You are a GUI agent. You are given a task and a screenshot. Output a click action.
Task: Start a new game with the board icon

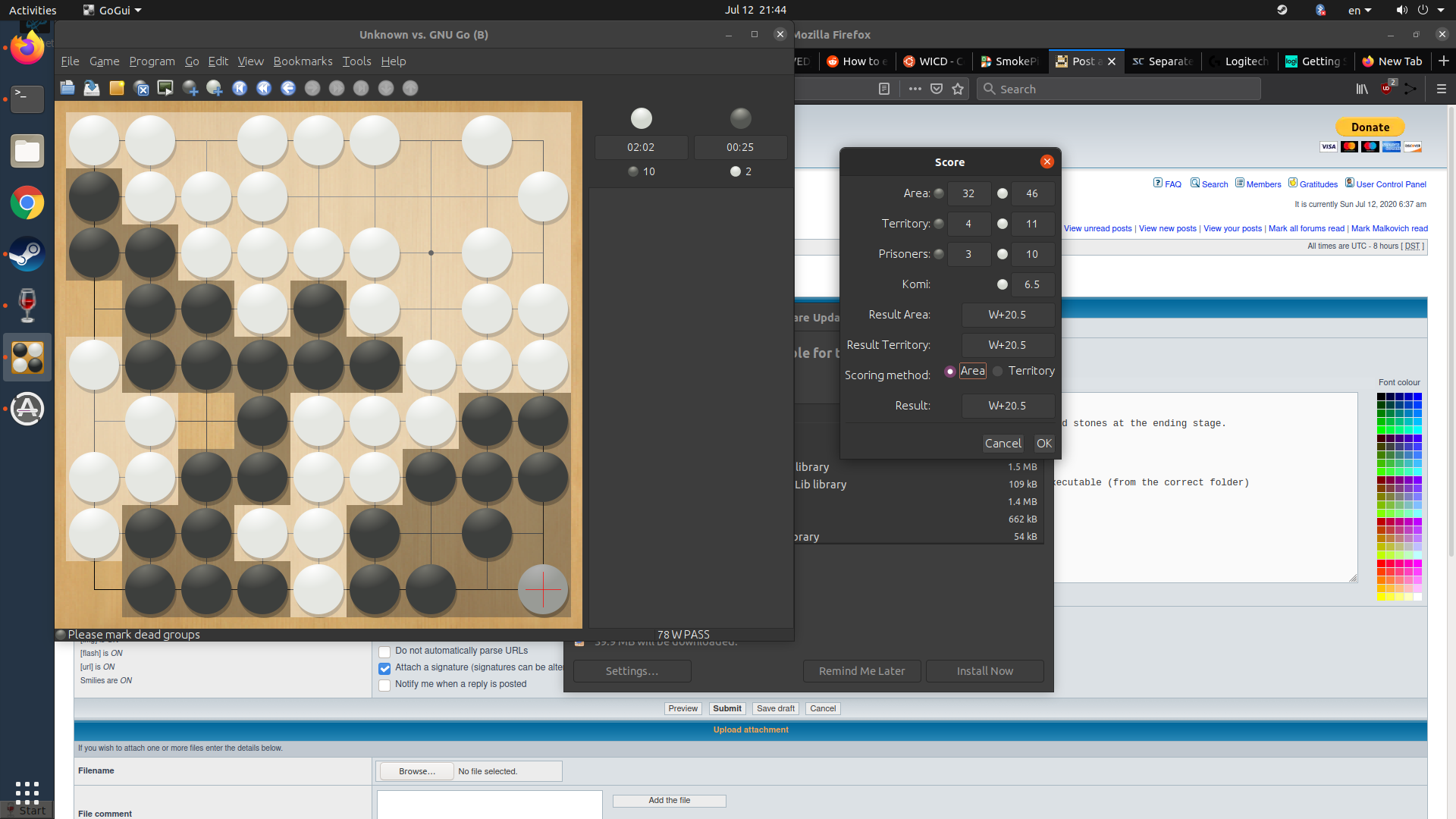[x=117, y=88]
